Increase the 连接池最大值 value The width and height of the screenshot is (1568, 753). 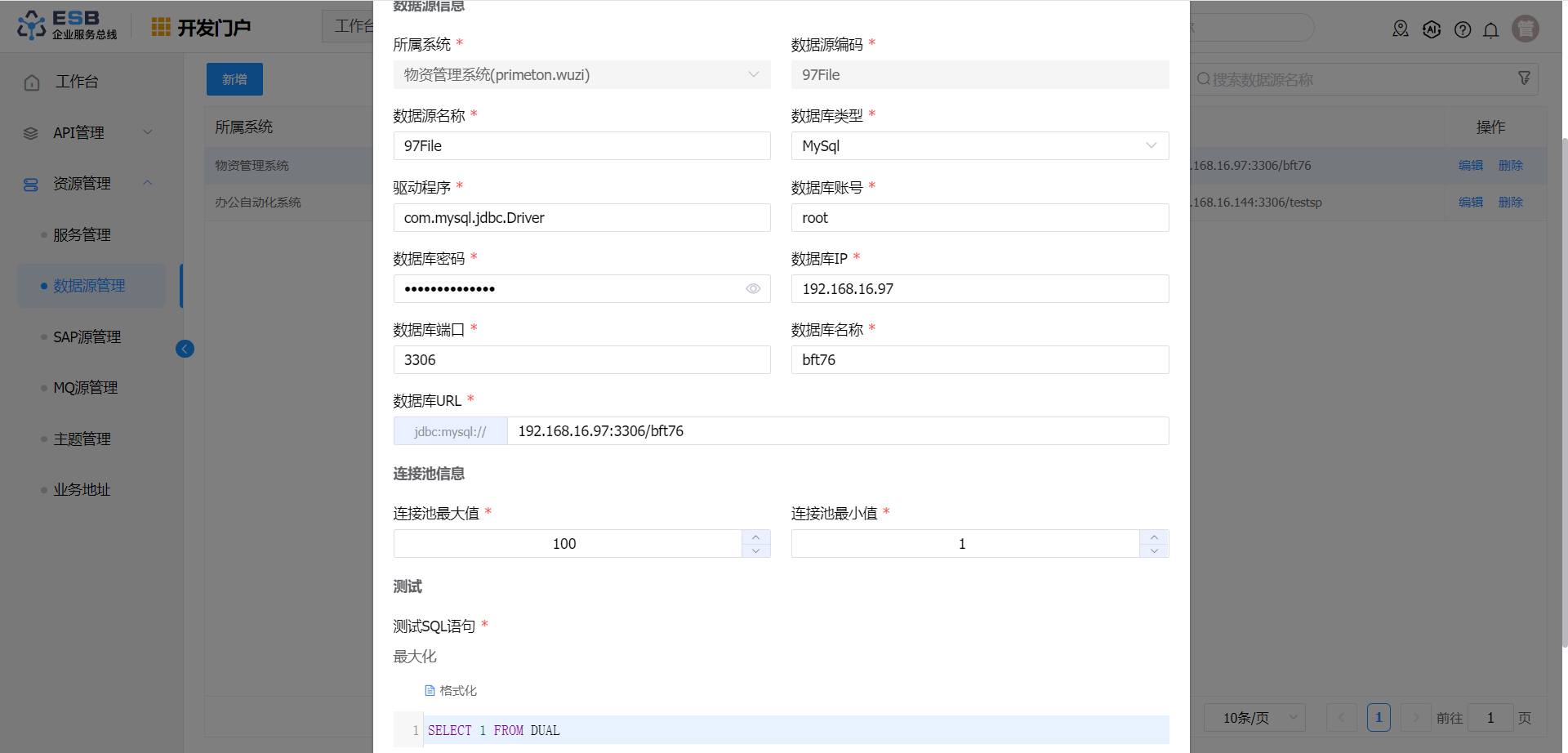pos(756,537)
